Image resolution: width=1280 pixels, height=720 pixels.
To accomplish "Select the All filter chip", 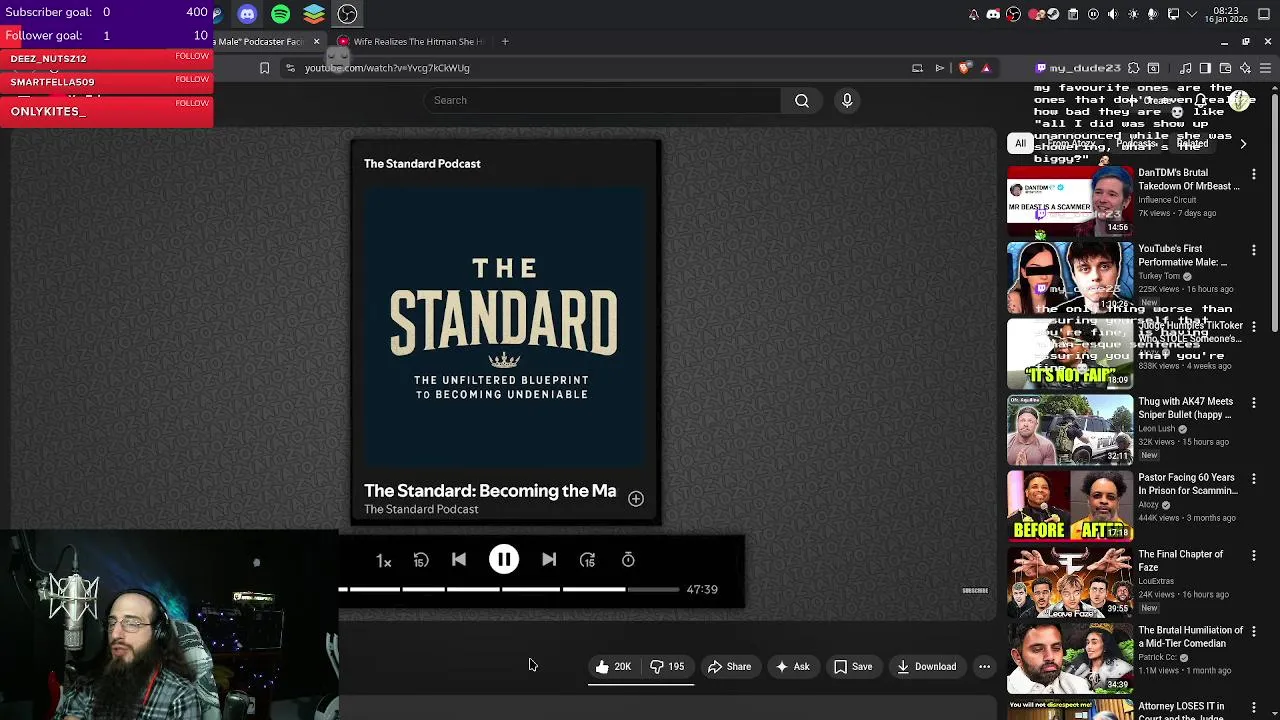I will (1020, 144).
